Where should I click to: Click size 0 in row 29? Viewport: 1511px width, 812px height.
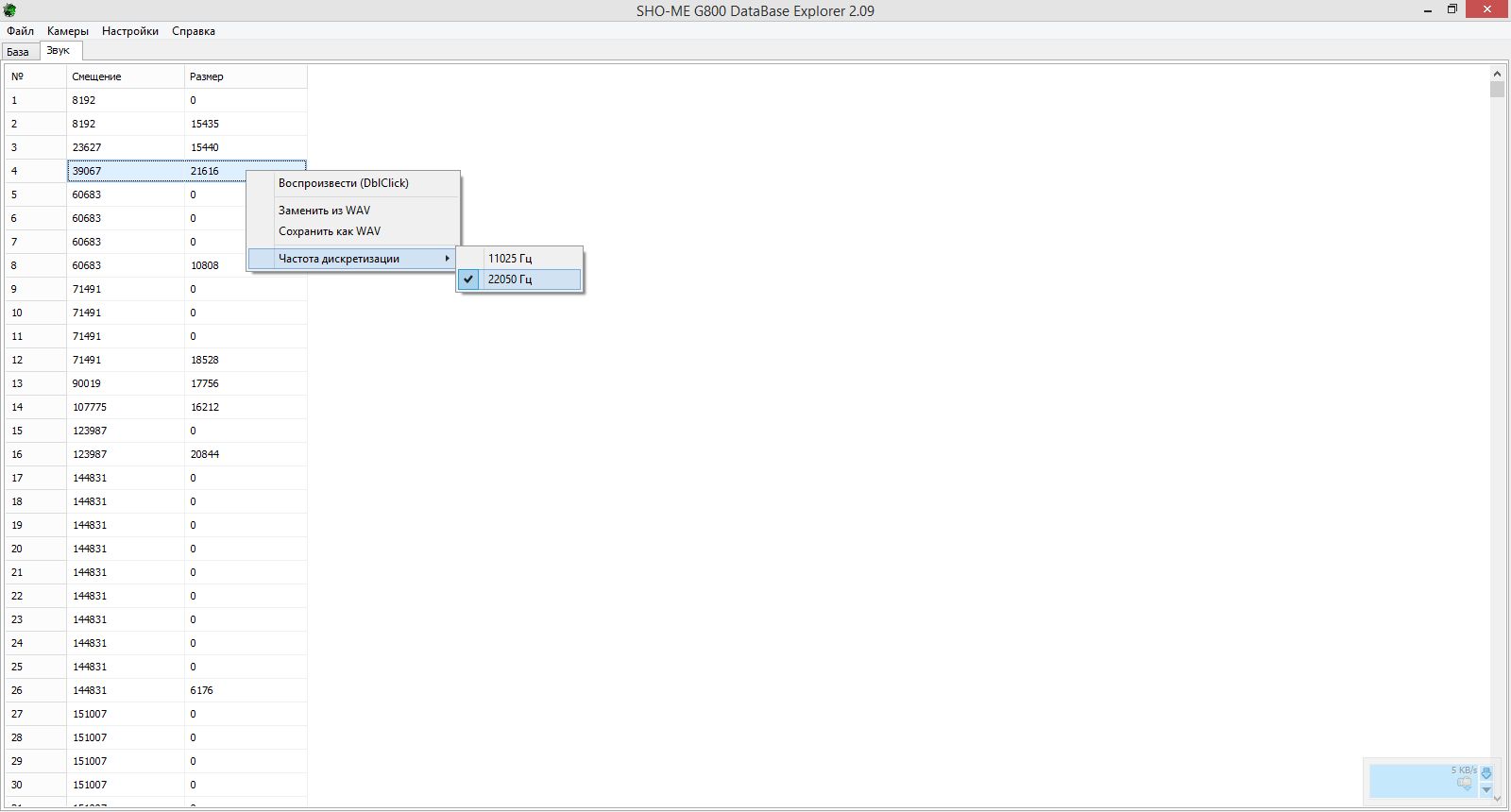pos(194,761)
